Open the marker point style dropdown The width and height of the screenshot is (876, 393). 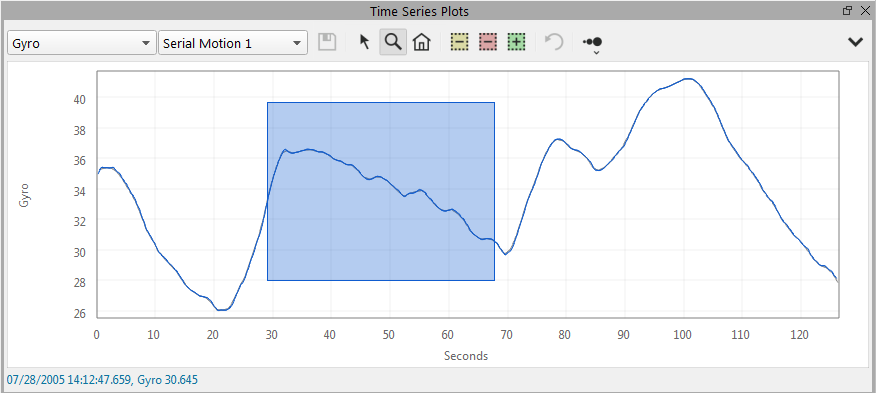pyautogui.click(x=593, y=43)
